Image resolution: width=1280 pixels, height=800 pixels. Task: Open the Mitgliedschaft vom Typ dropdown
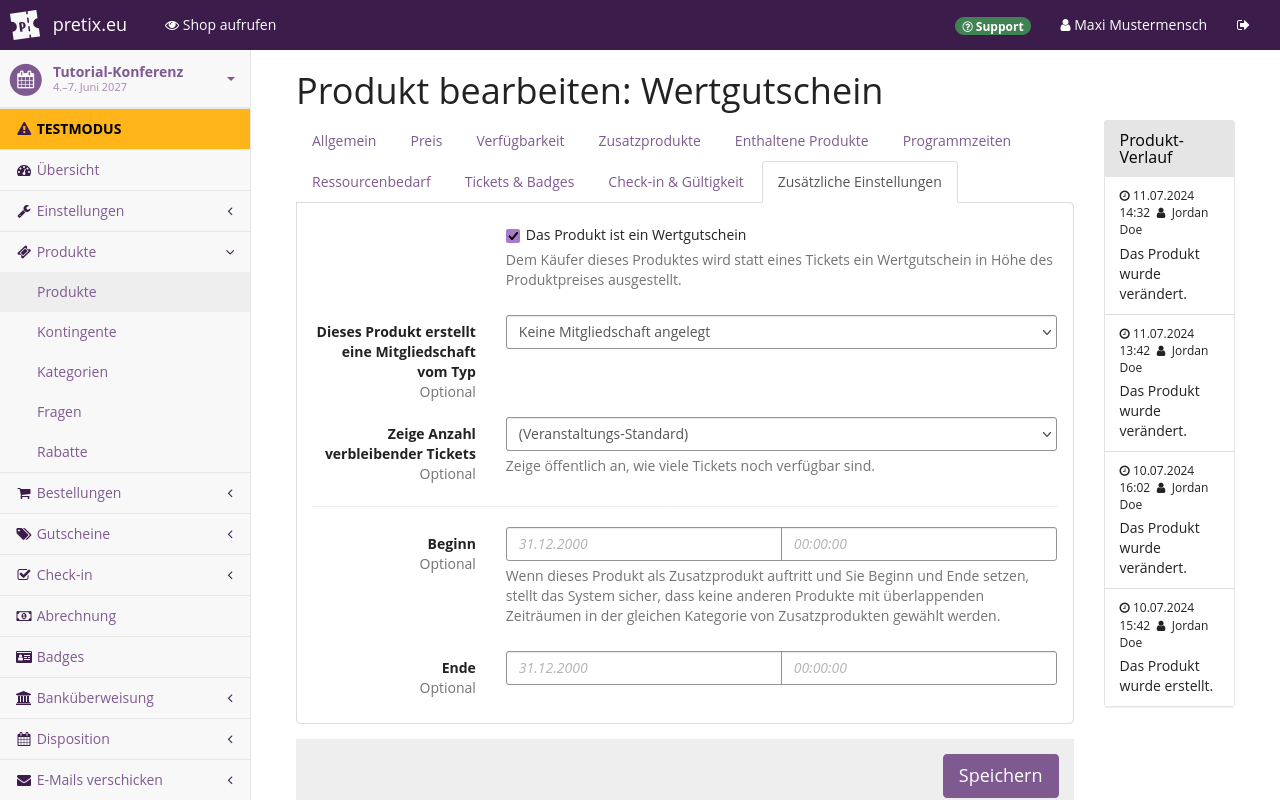781,332
